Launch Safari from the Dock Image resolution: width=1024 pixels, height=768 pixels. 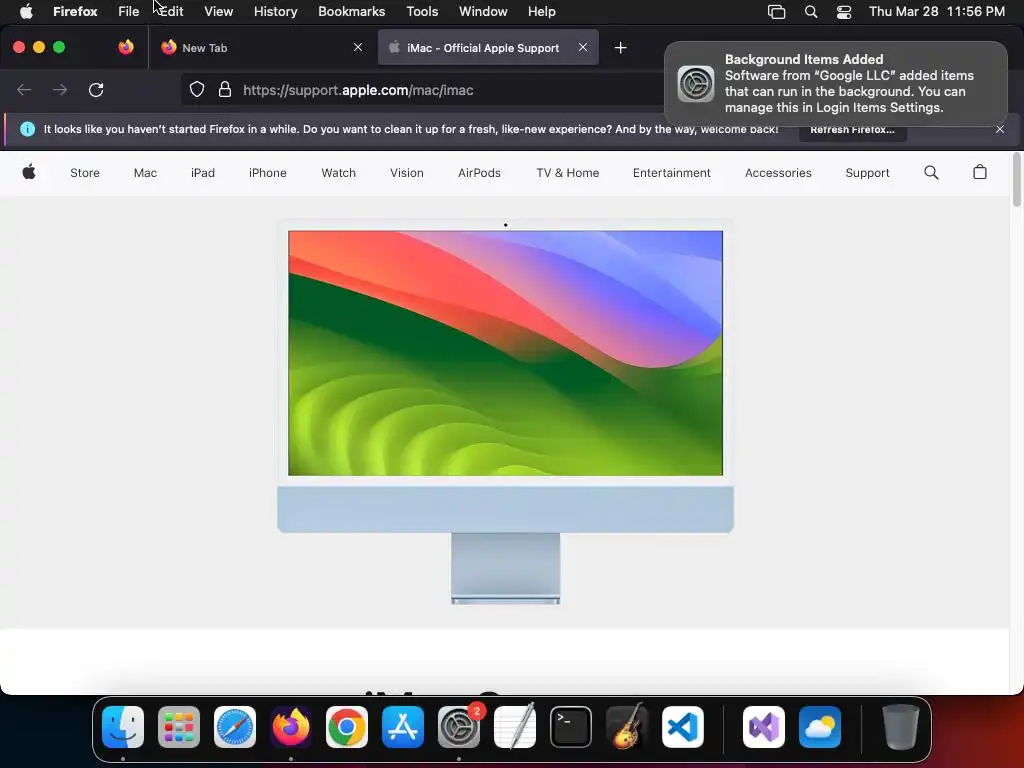(235, 727)
